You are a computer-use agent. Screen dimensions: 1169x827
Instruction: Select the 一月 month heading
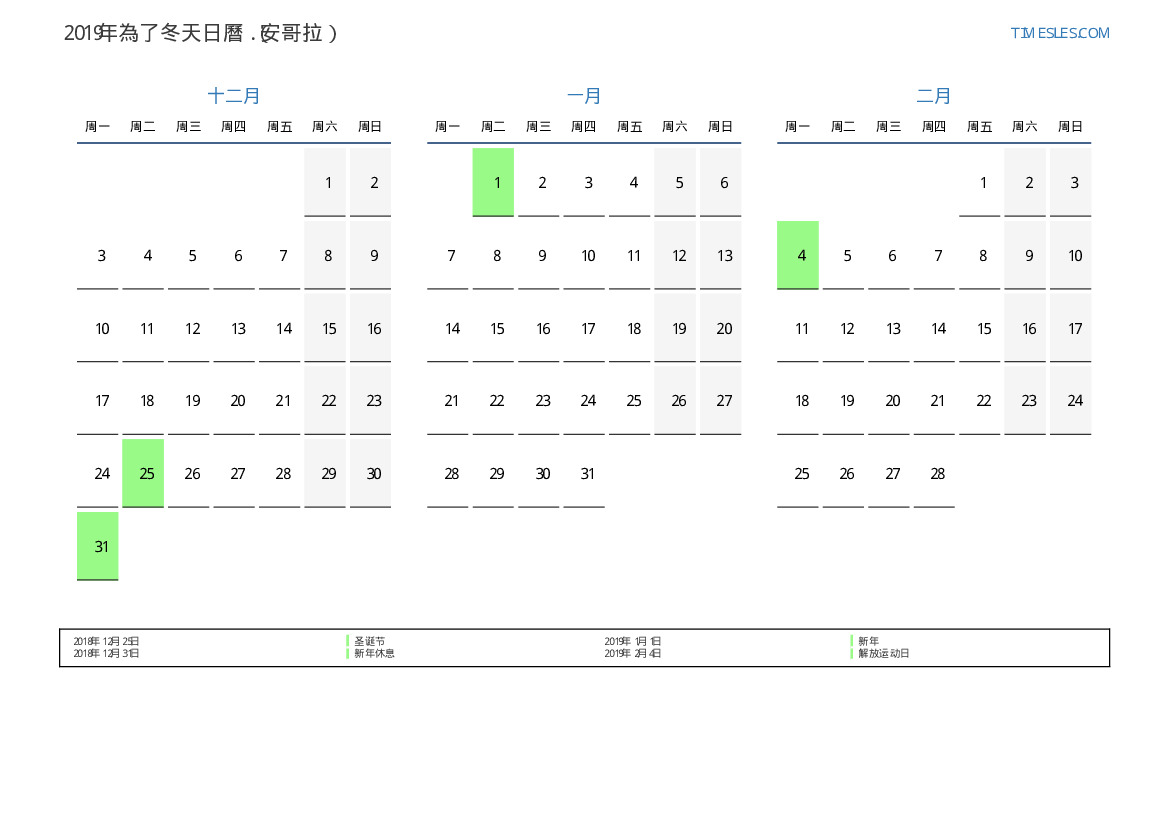(x=584, y=96)
